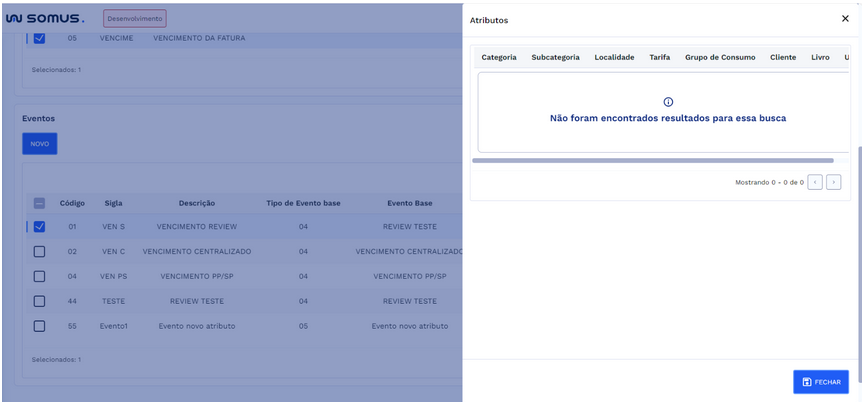Go to the previous page of attributes
Image resolution: width=862 pixels, height=402 pixels.
[x=815, y=182]
